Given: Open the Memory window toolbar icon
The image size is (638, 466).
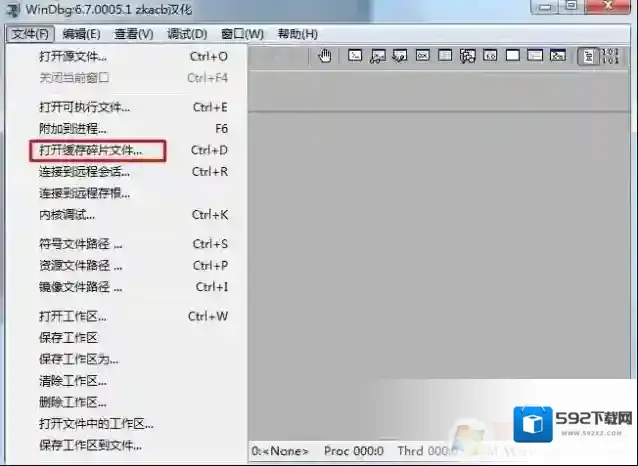Looking at the screenshot, I should 444,56.
